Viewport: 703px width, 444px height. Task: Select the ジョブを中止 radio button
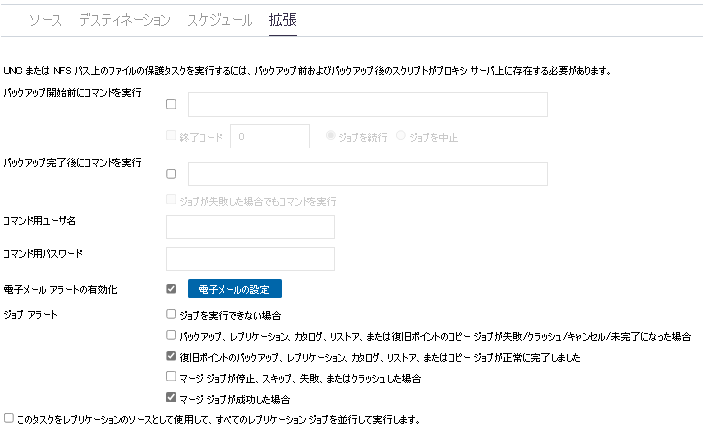401,135
